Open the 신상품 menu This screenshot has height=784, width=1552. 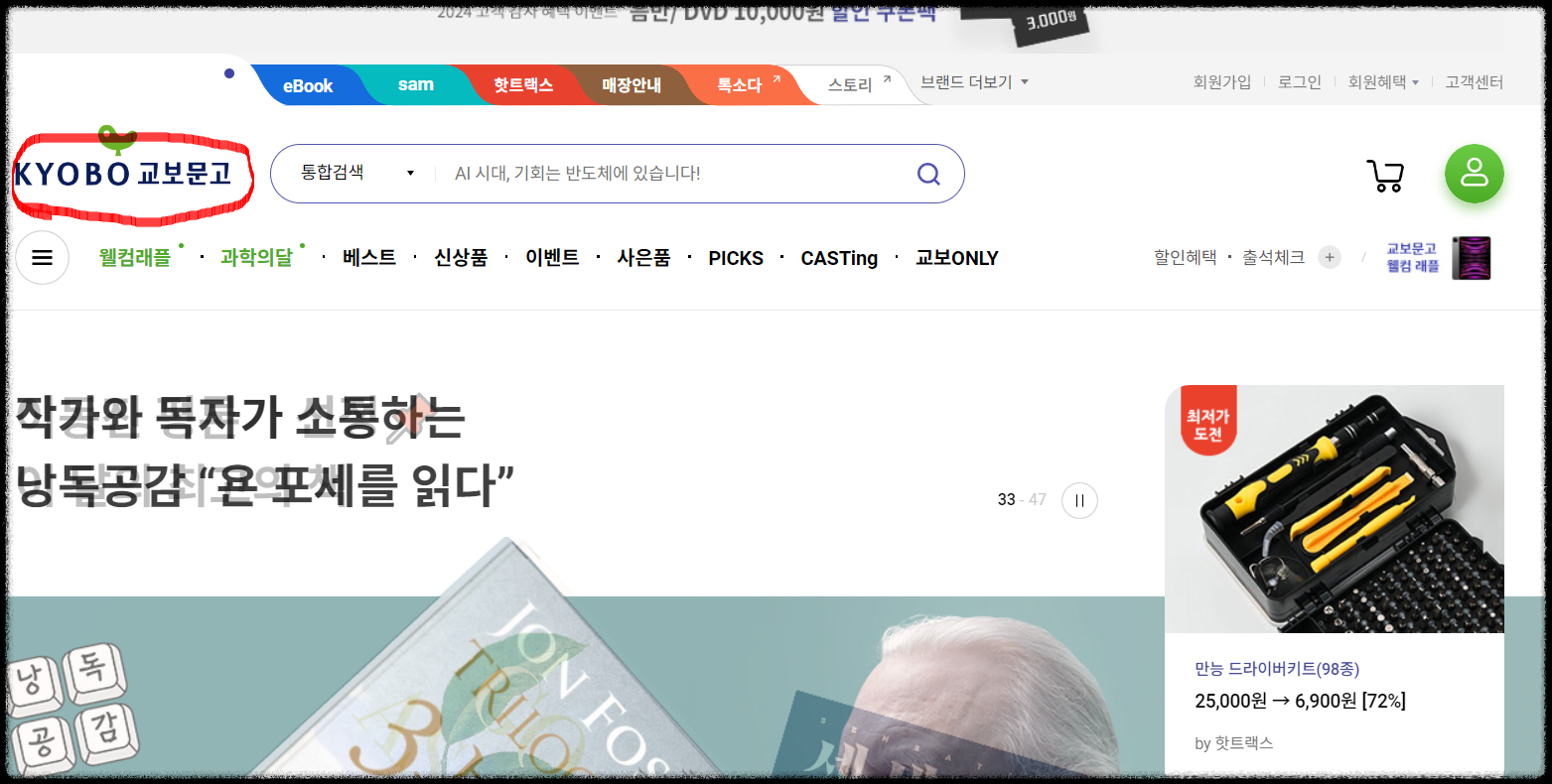tap(461, 258)
